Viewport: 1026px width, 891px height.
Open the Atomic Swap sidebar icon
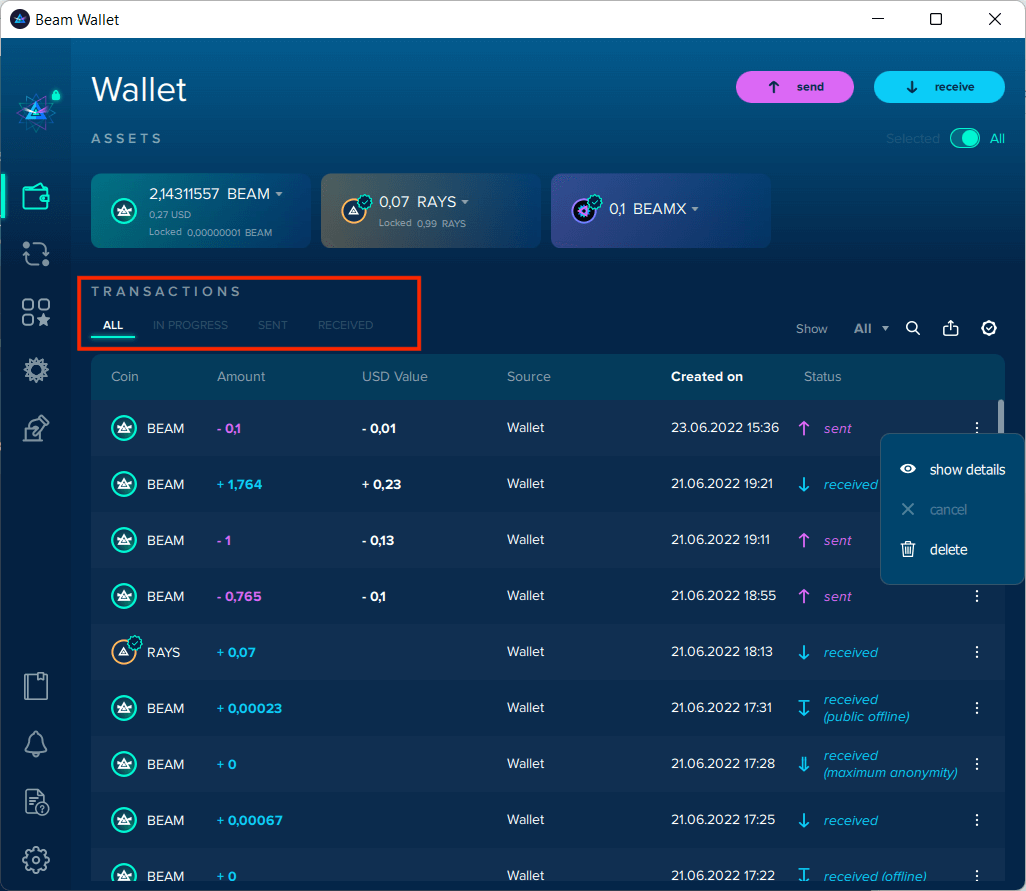point(36,254)
